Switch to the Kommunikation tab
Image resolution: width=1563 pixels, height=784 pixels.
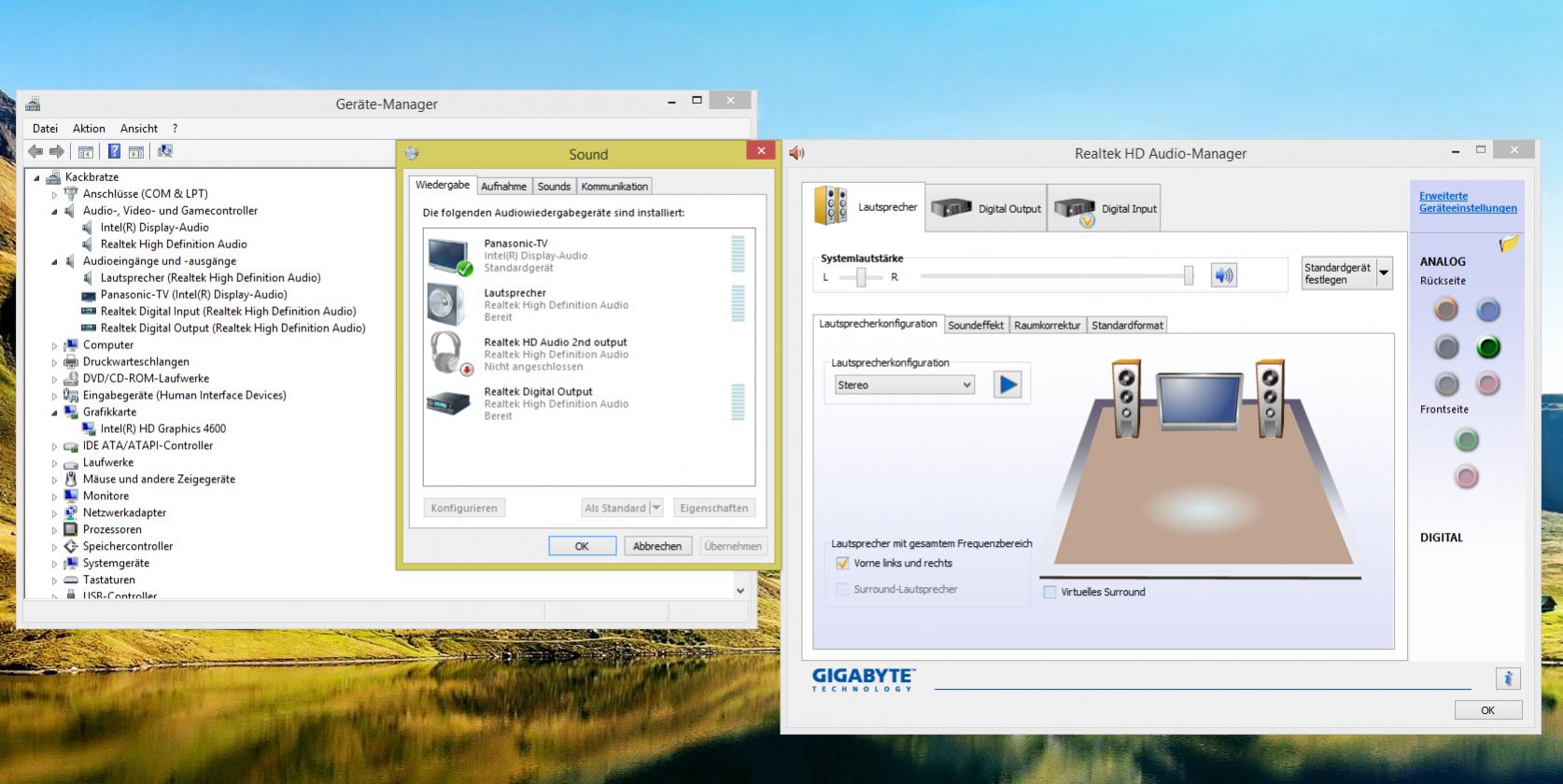tap(614, 186)
